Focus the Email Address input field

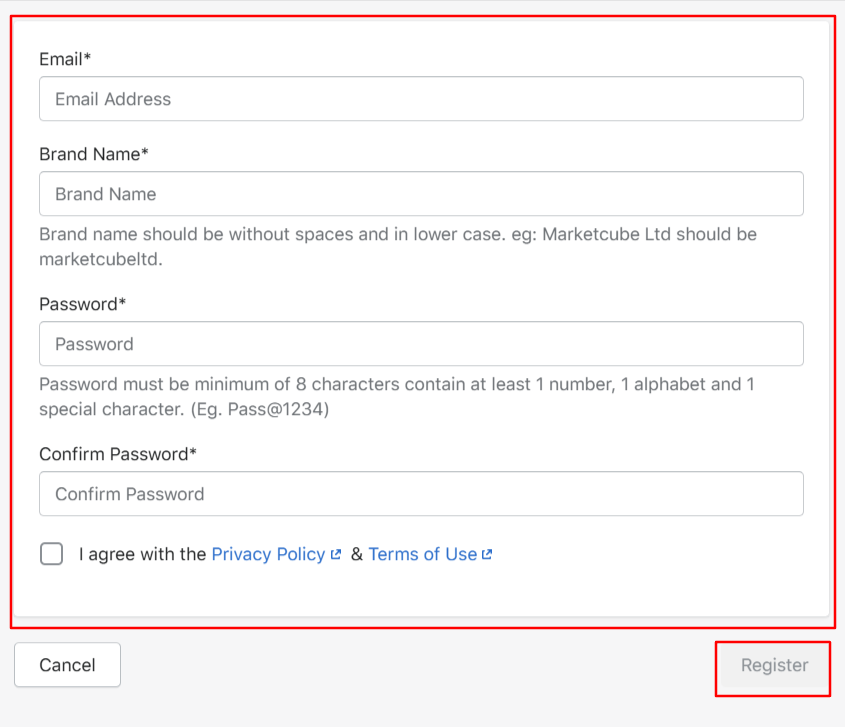pos(421,99)
